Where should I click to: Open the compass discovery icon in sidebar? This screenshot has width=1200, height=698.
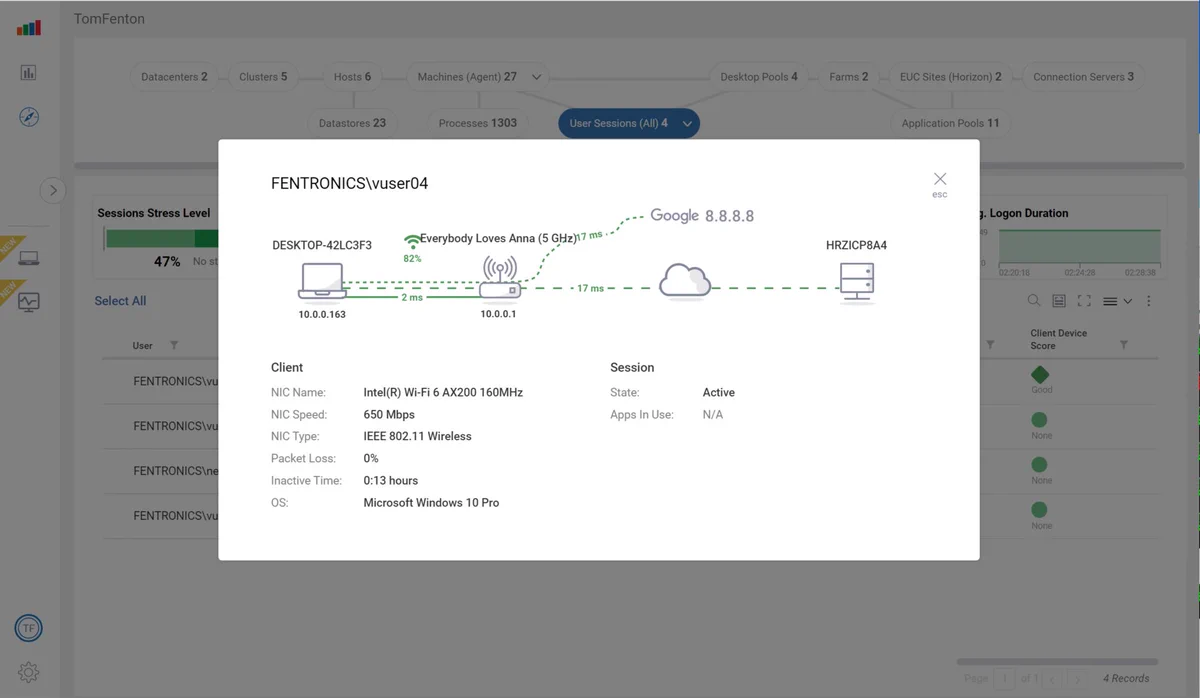click(x=29, y=117)
